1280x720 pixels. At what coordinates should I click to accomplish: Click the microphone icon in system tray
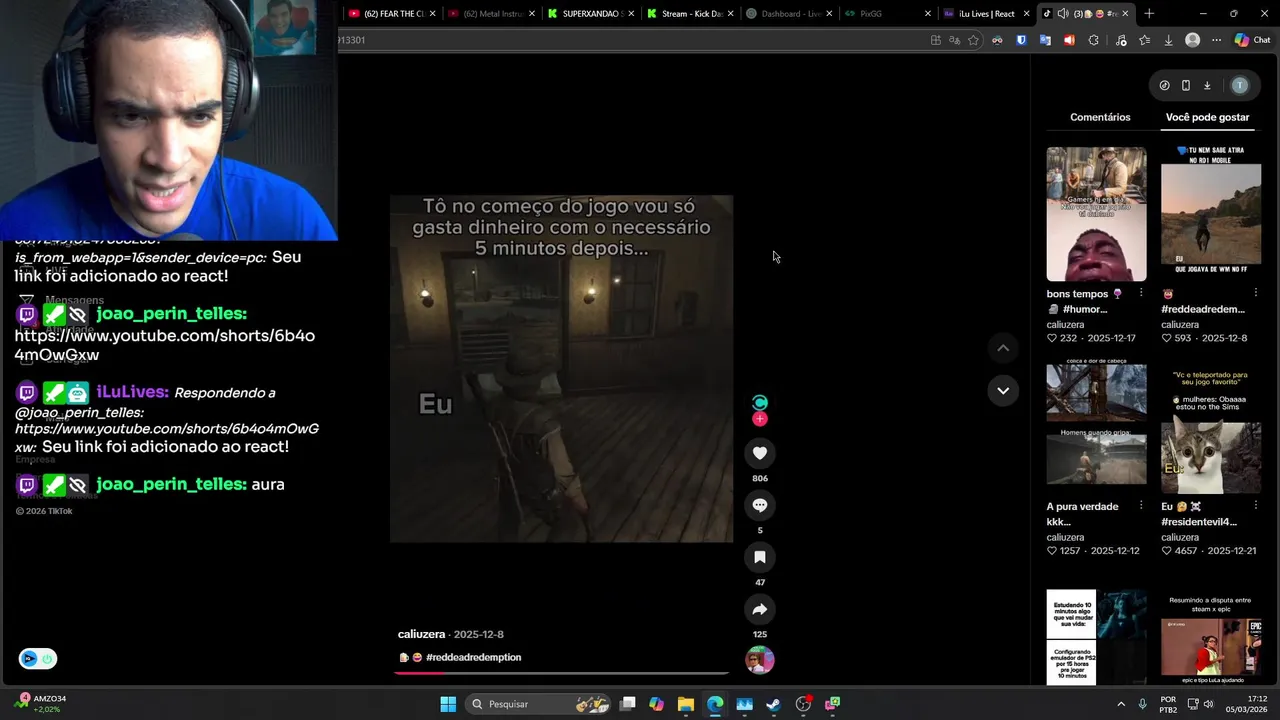(1142, 704)
